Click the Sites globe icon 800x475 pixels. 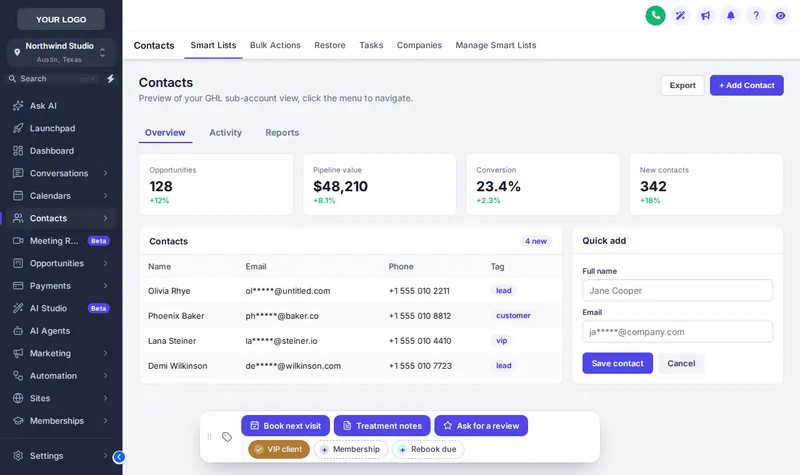(18, 398)
